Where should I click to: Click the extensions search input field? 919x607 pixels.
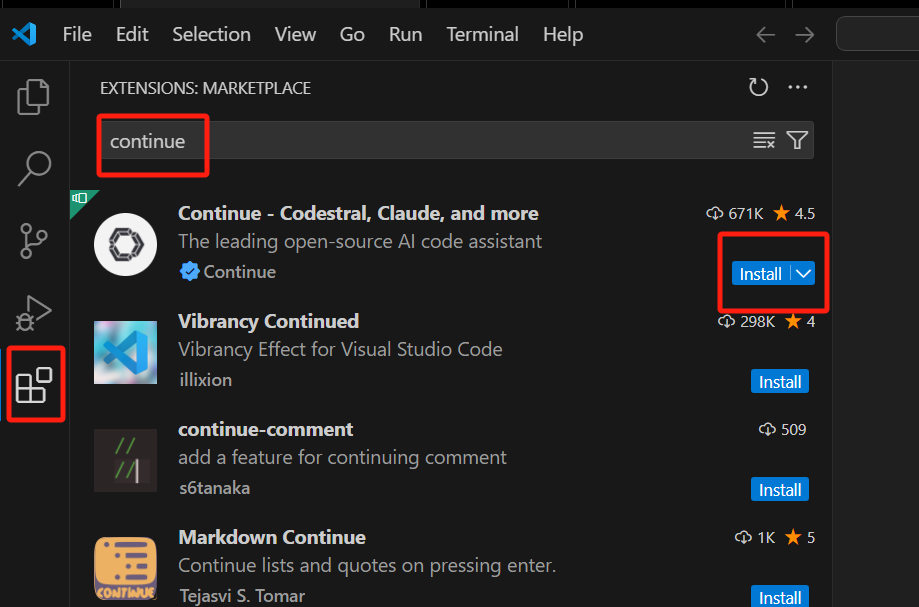pos(420,141)
